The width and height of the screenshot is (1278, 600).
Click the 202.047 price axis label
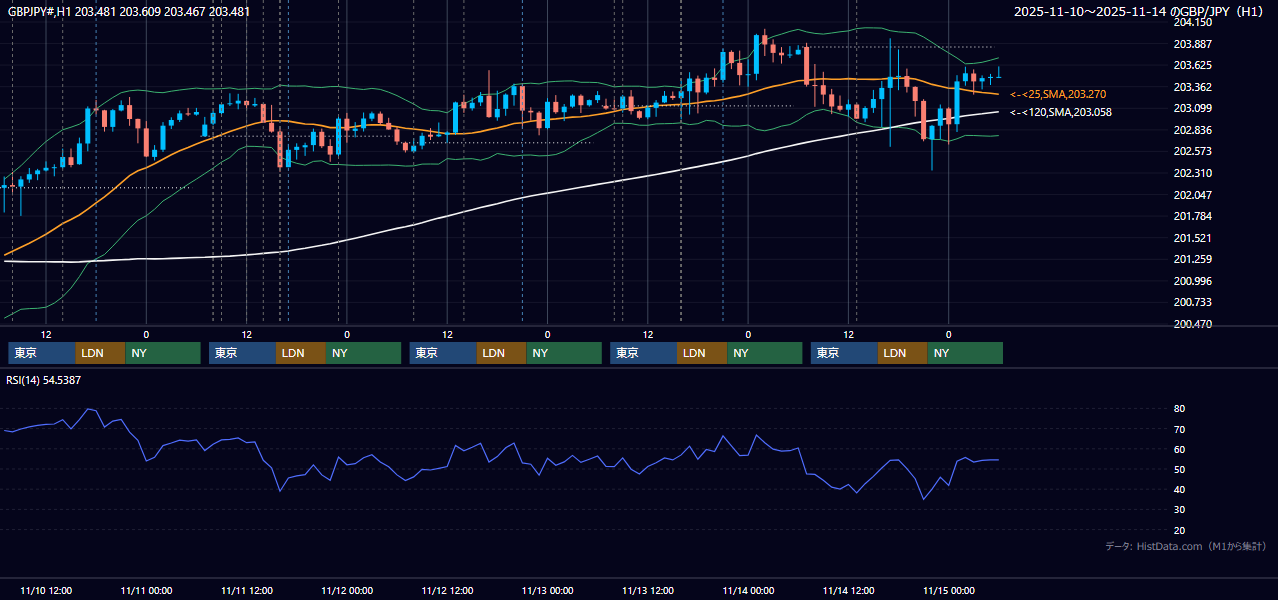pyautogui.click(x=1192, y=195)
